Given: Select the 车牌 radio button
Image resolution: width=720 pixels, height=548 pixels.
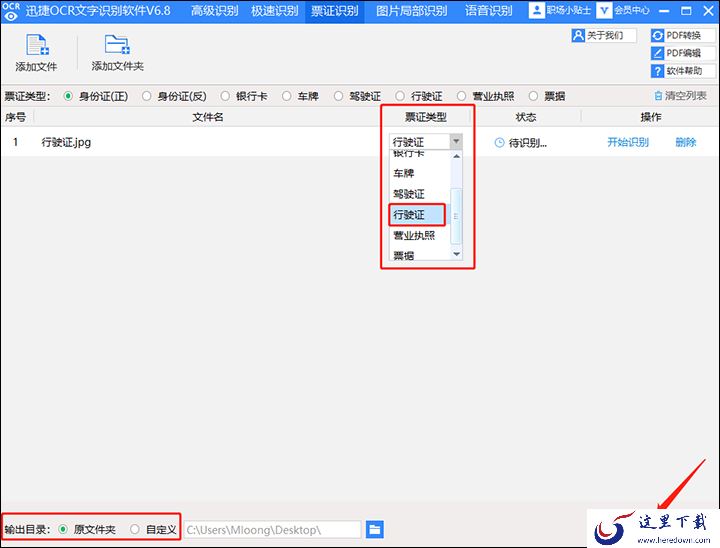Looking at the screenshot, I should [x=287, y=96].
